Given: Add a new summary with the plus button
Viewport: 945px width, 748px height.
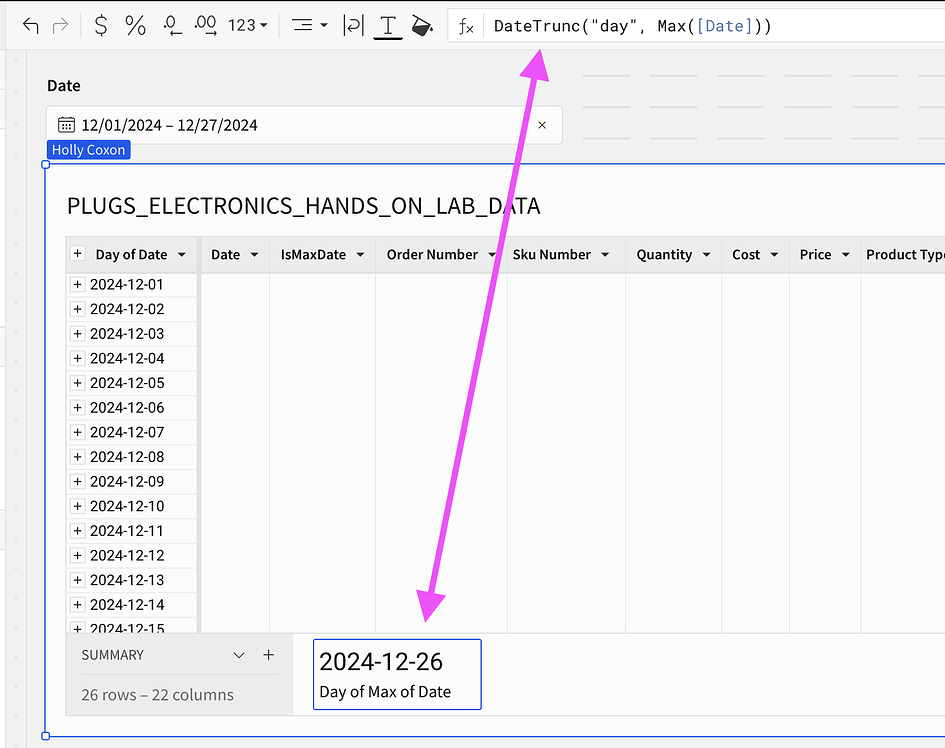Looking at the screenshot, I should tap(268, 655).
